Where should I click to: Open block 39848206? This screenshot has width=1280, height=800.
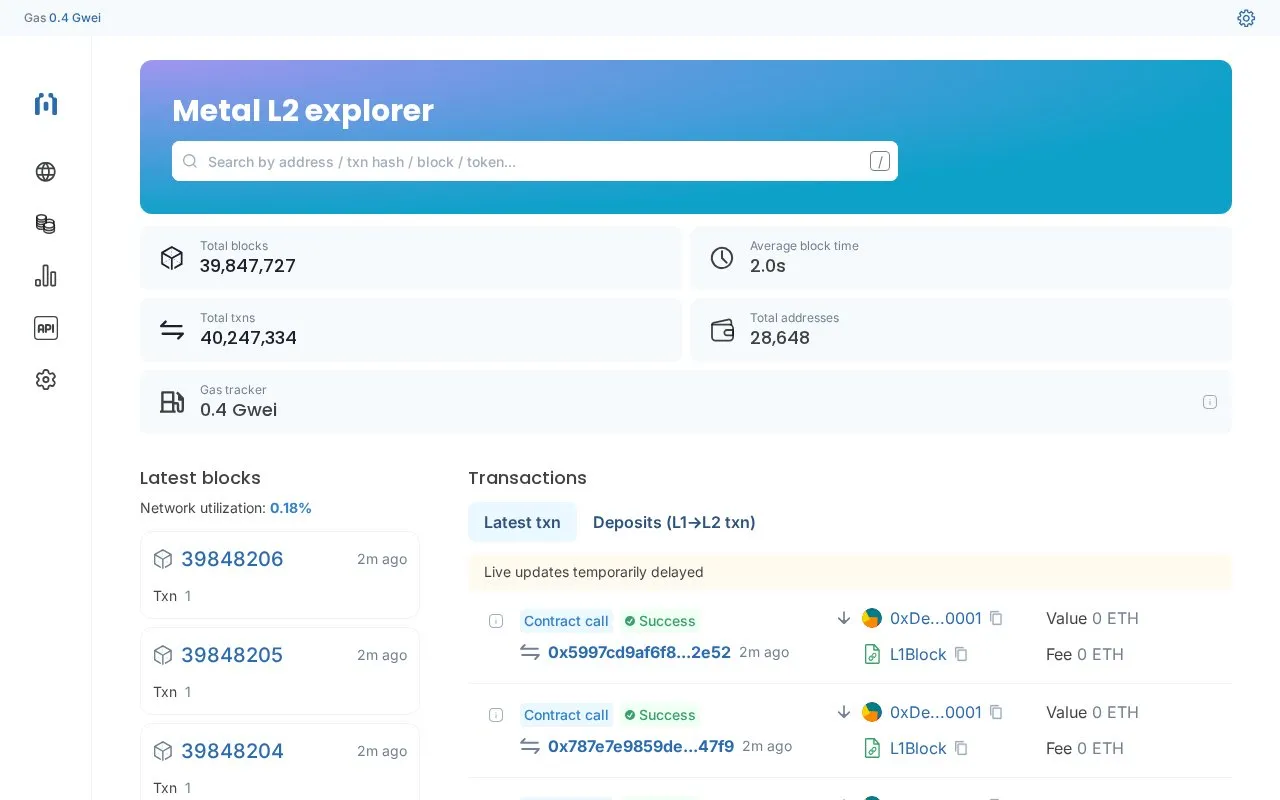[x=232, y=559]
